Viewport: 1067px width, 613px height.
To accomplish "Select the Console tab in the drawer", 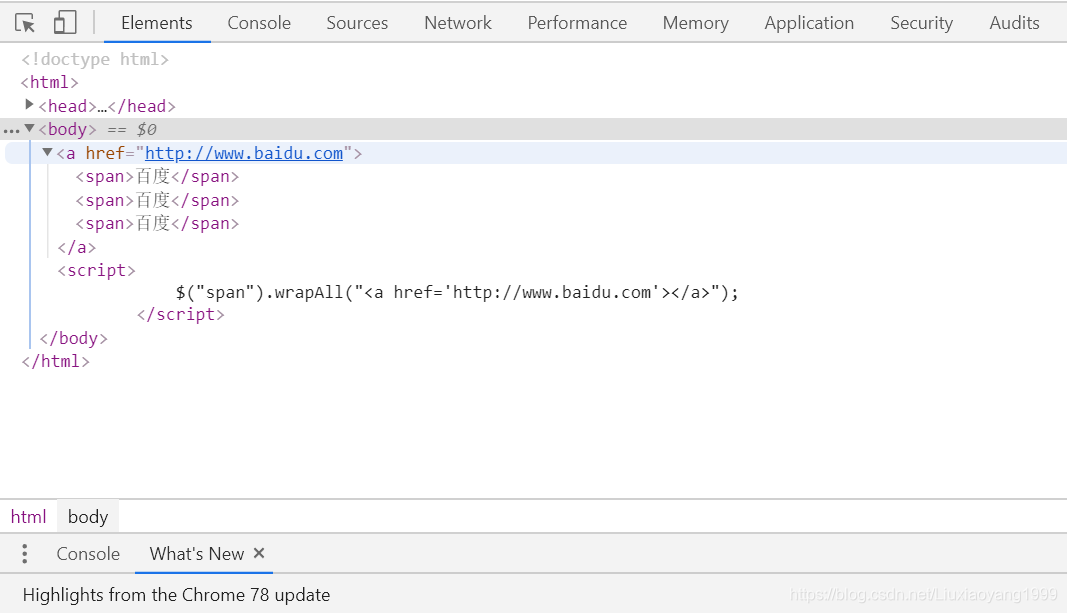I will (88, 554).
